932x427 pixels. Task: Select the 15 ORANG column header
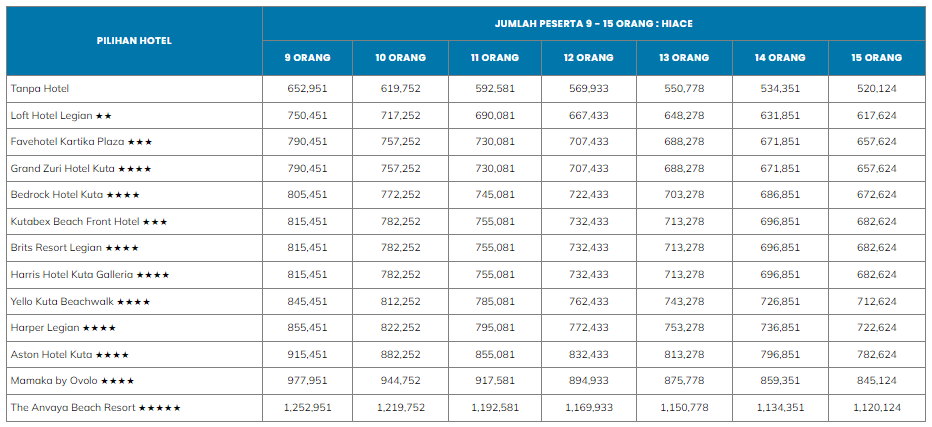[x=876, y=58]
